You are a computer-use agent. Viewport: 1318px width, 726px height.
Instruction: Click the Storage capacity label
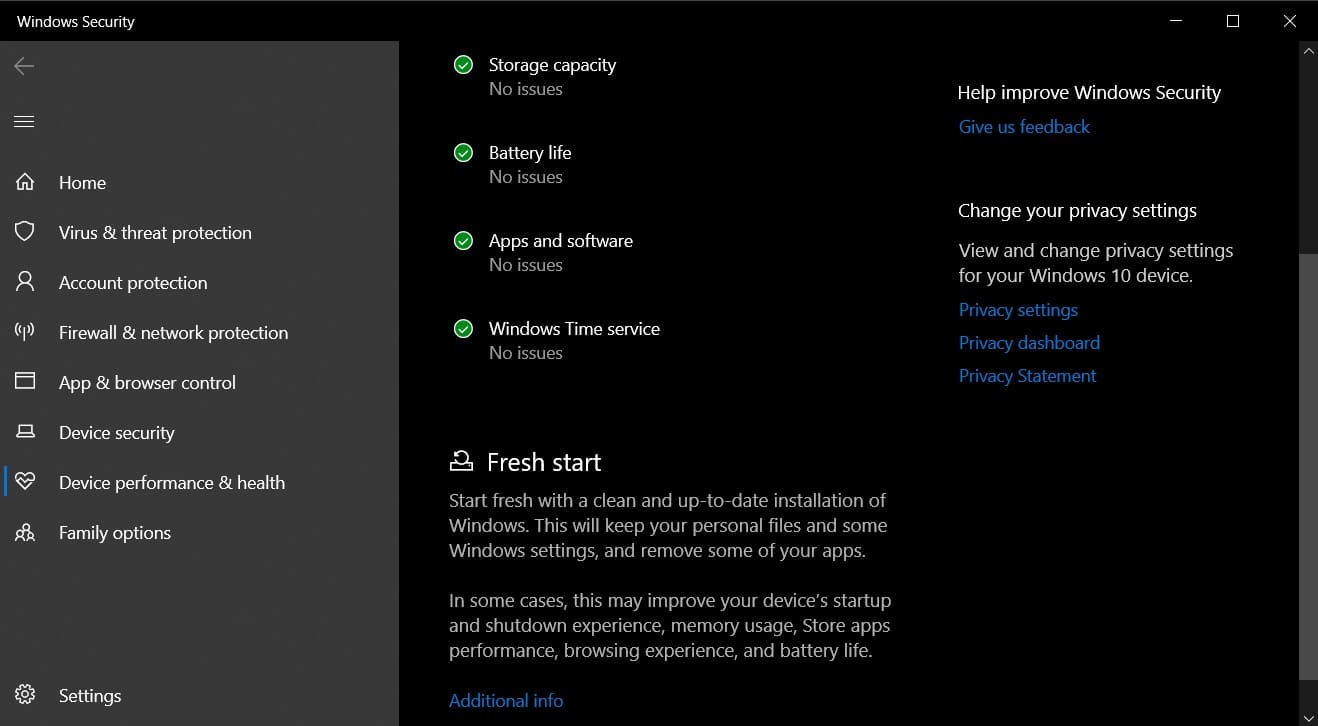pos(552,65)
